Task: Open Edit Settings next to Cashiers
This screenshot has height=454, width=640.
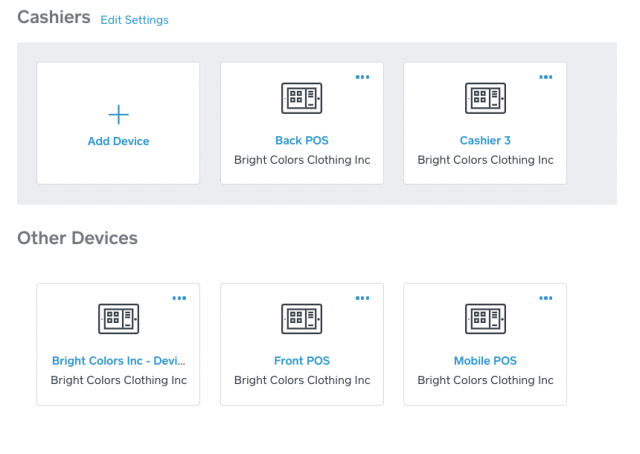Action: [x=134, y=20]
